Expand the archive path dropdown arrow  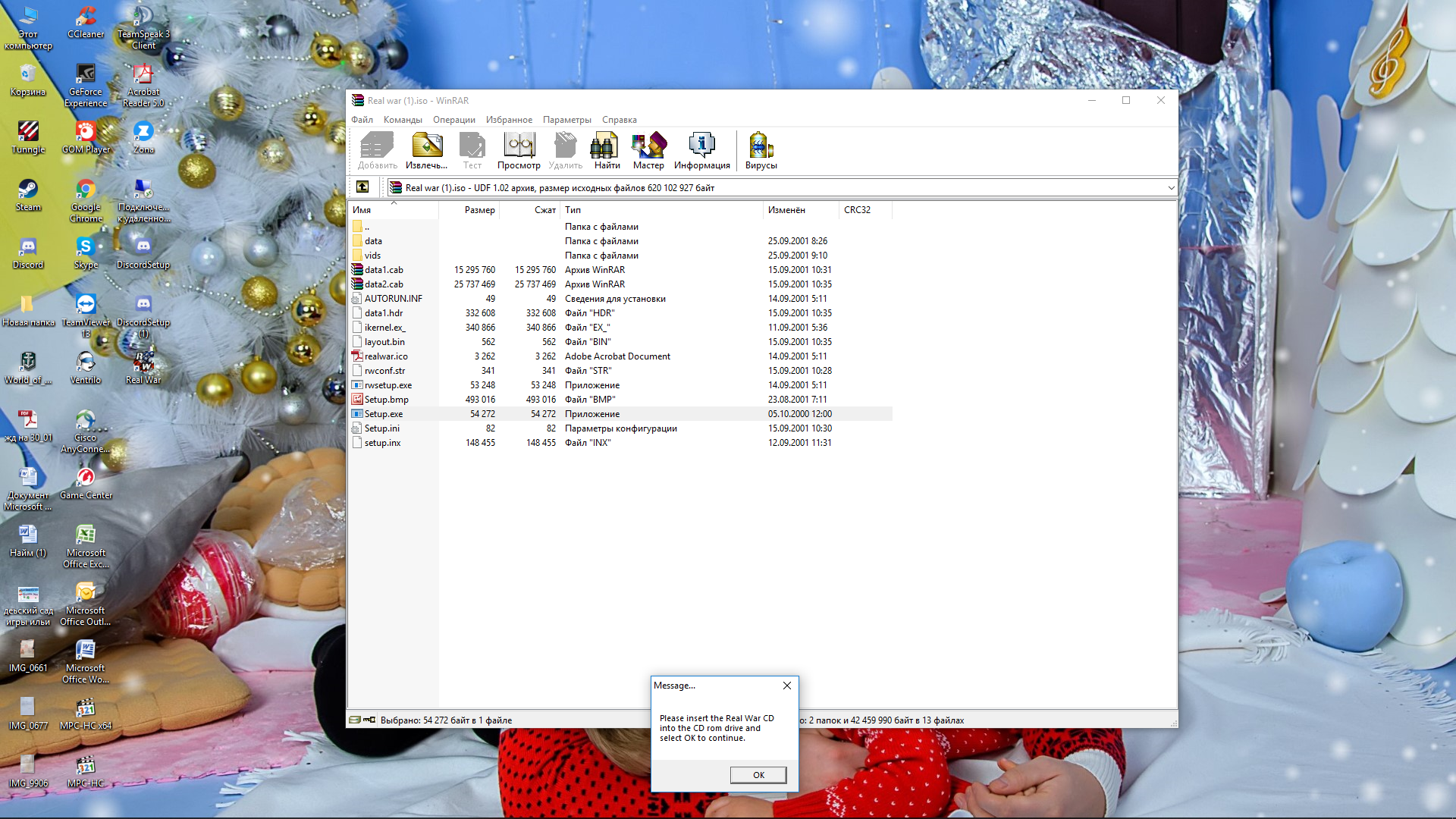pyautogui.click(x=1171, y=187)
